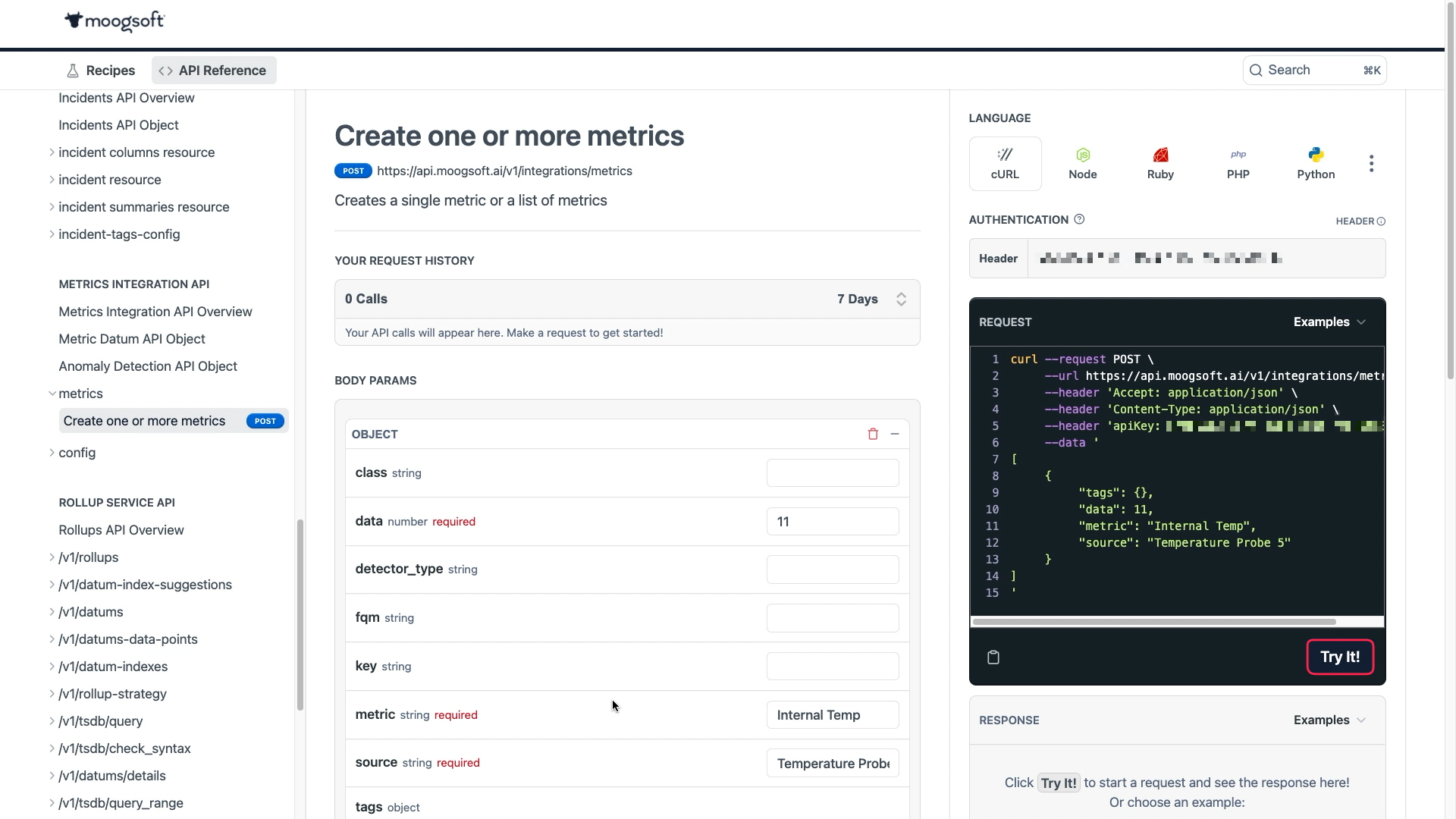1456x819 pixels.
Task: Expand /v1/datum-indexes item
Action: pyautogui.click(x=52, y=667)
